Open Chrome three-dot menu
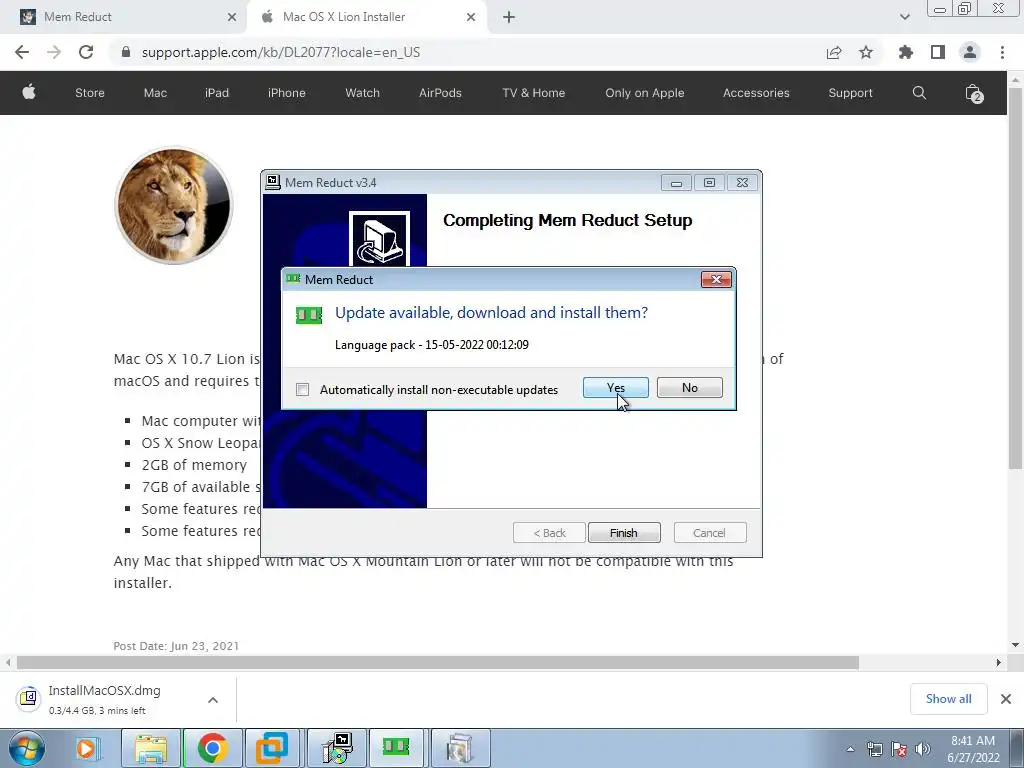This screenshot has width=1024, height=768. click(x=1002, y=52)
